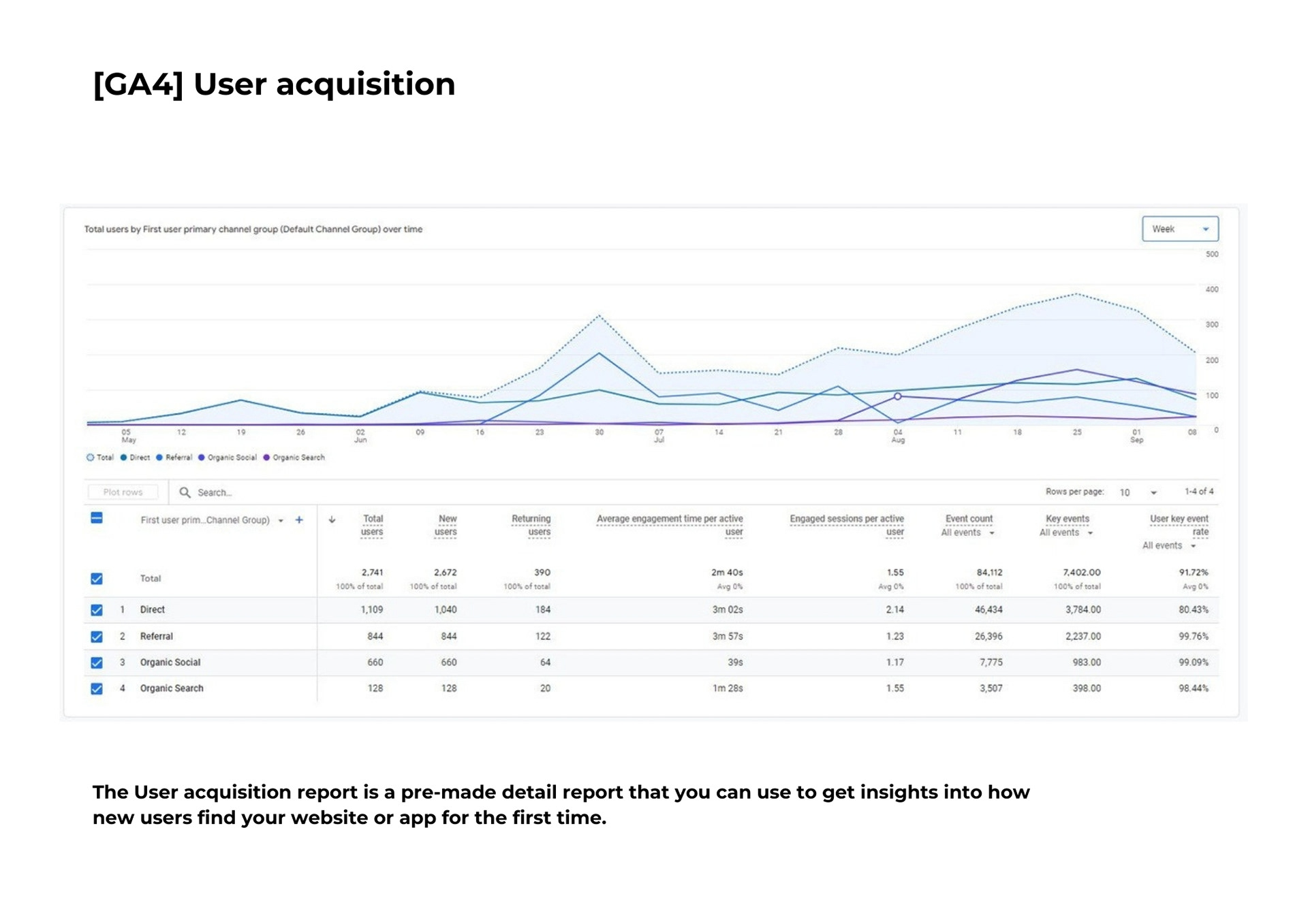
Task: Click the search magnifier icon
Action: point(185,492)
